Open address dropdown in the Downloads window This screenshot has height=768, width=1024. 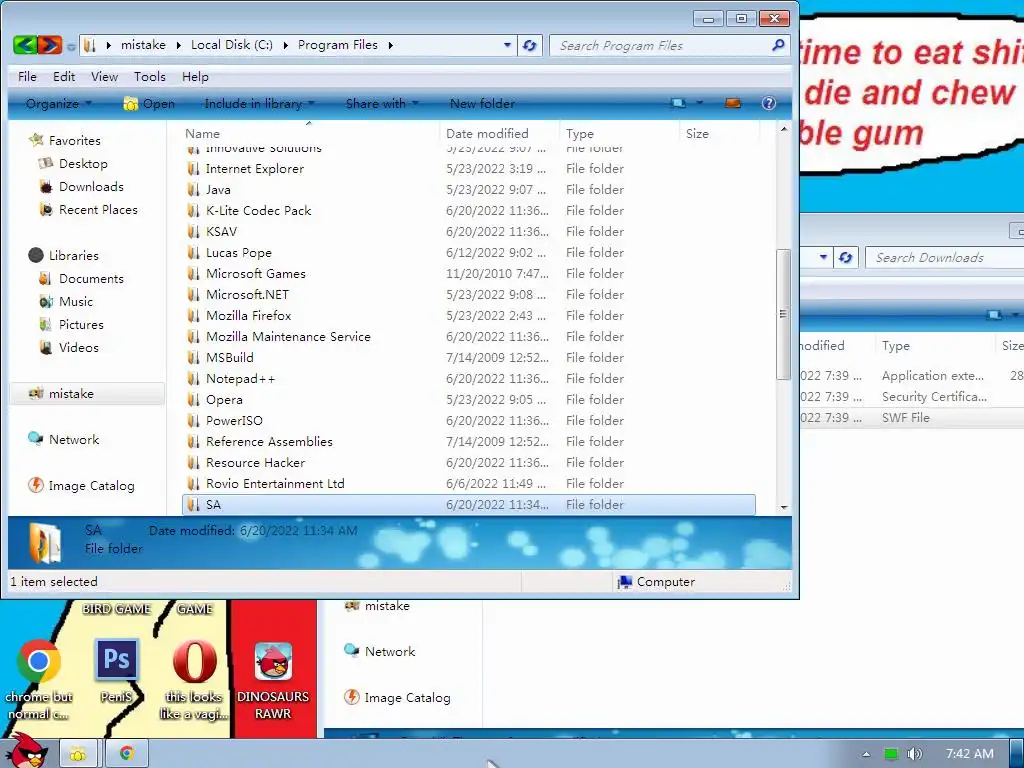point(824,257)
